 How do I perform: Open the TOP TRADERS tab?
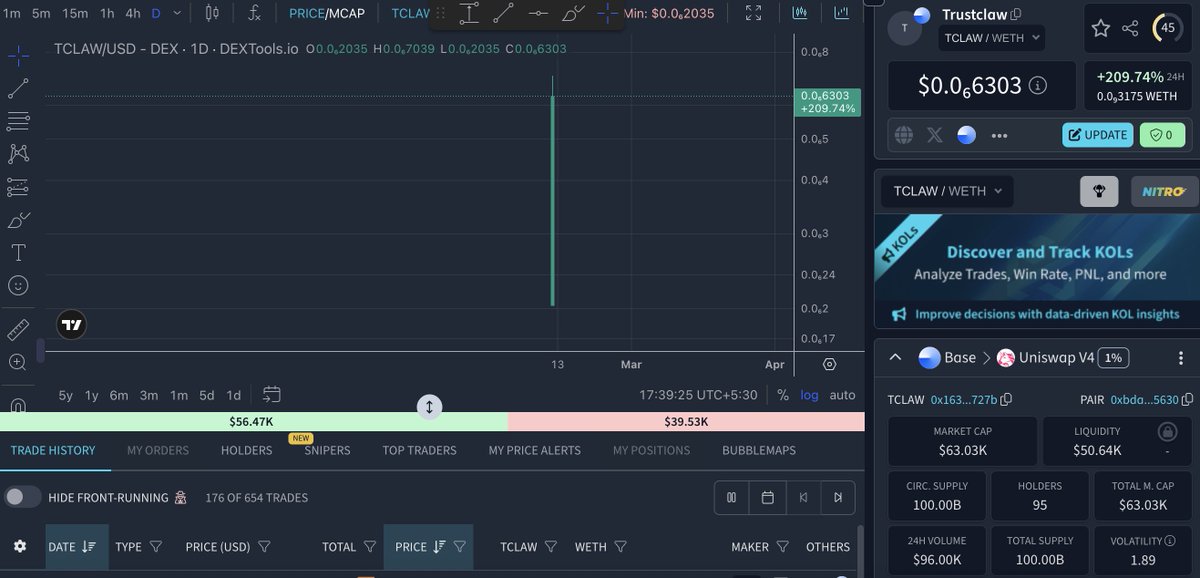coord(419,450)
